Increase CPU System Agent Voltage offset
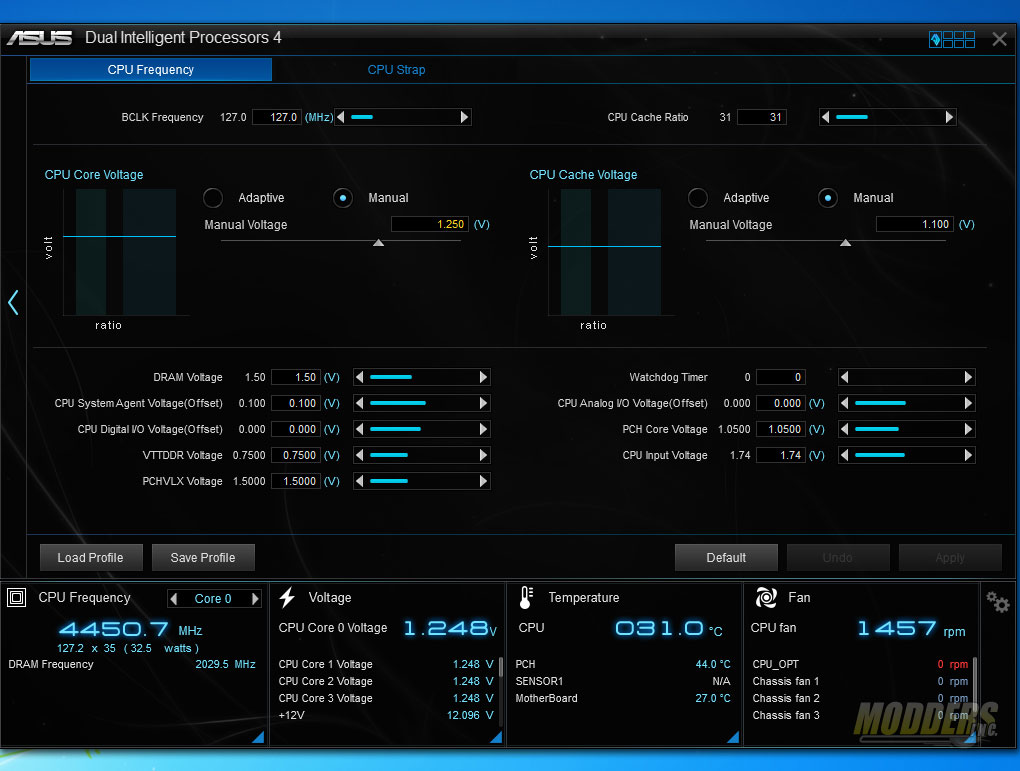The image size is (1020, 771). point(483,403)
